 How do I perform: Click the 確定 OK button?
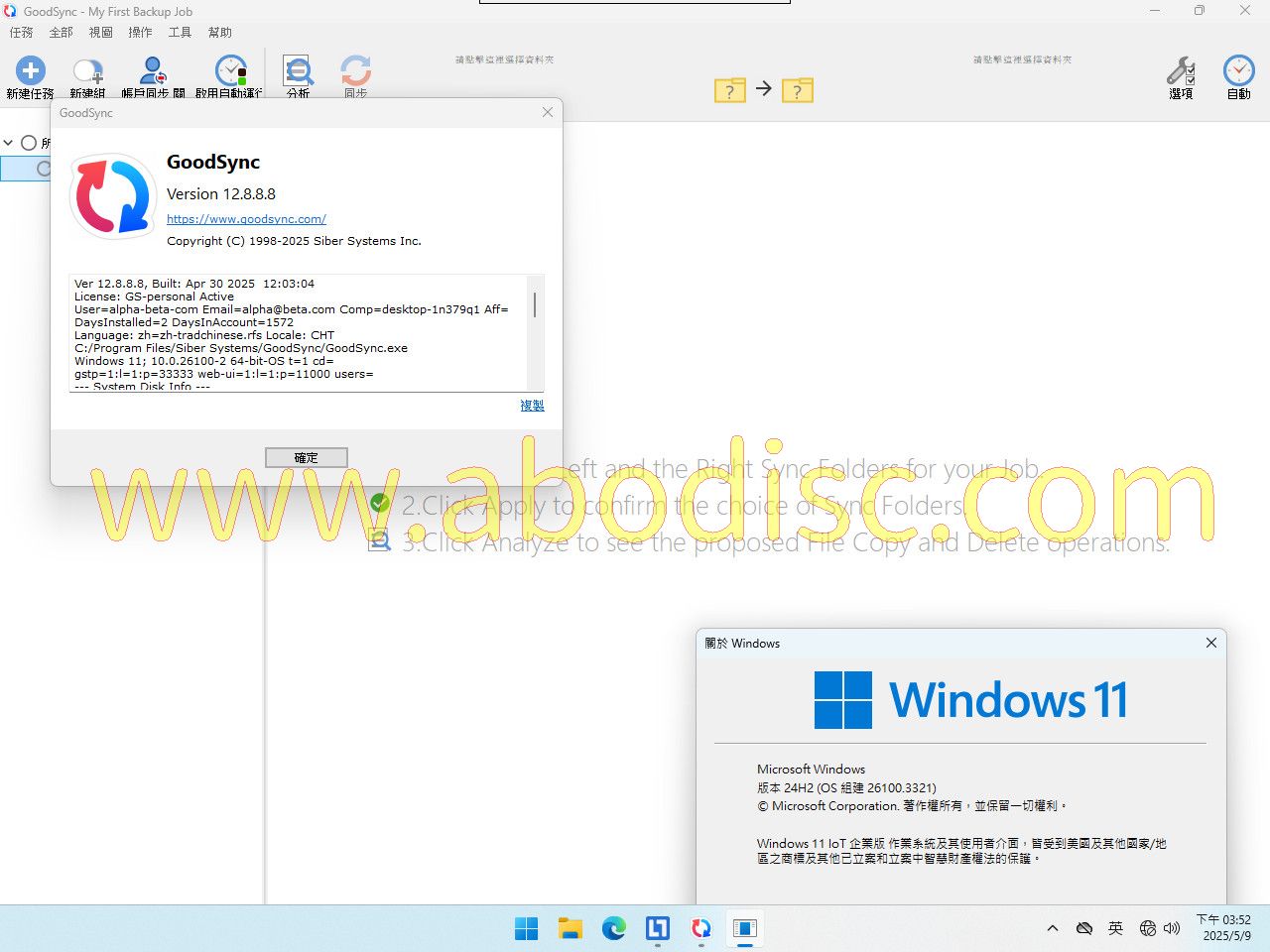tap(307, 457)
